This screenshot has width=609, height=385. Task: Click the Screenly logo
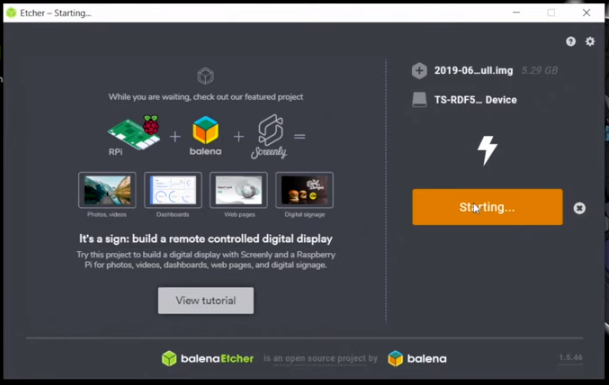pyautogui.click(x=269, y=136)
